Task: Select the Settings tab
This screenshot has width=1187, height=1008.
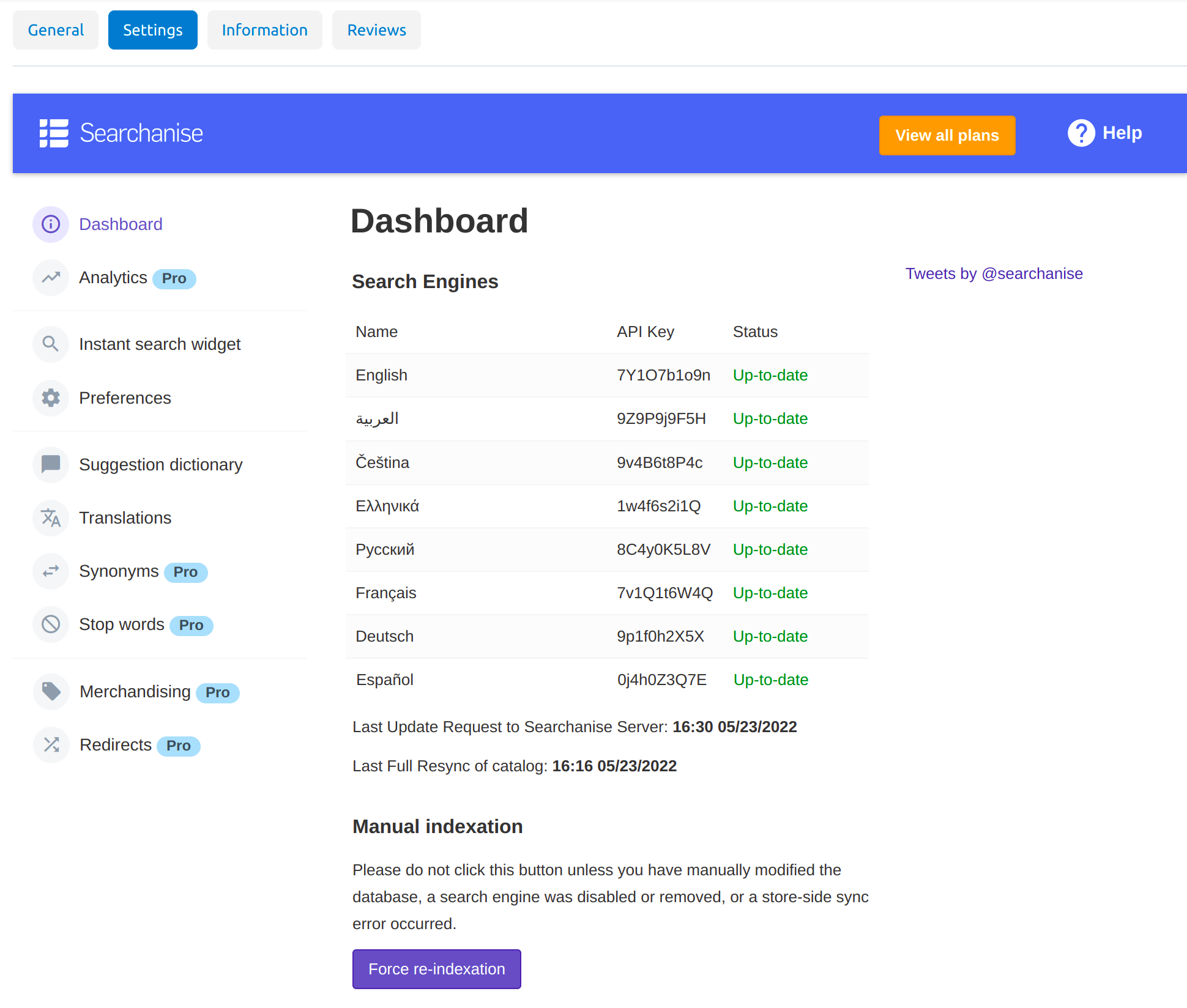Action: [153, 30]
